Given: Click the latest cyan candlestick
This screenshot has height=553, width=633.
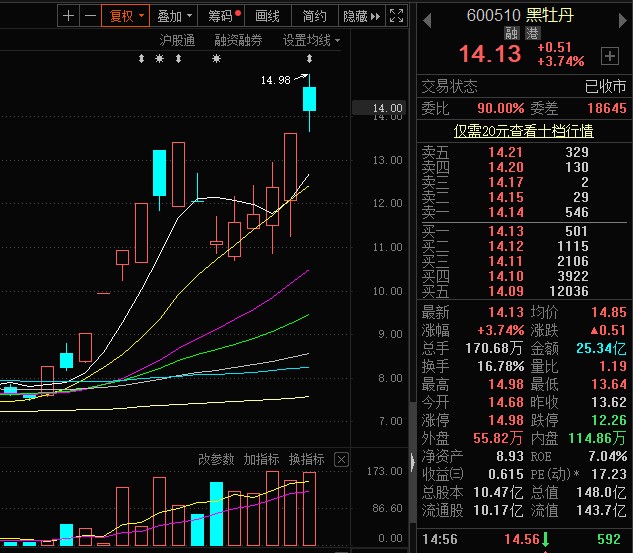Looking at the screenshot, I should point(310,99).
